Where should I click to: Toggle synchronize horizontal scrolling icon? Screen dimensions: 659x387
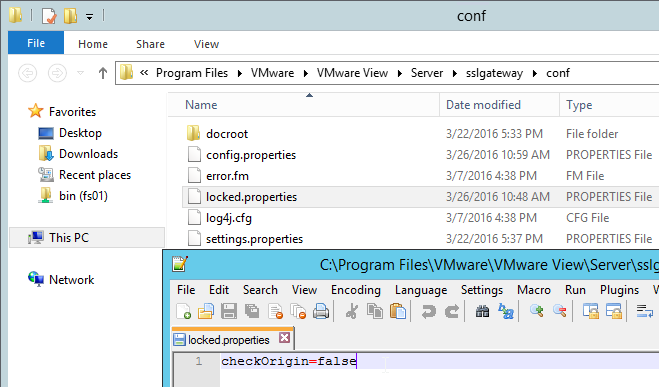(x=614, y=312)
